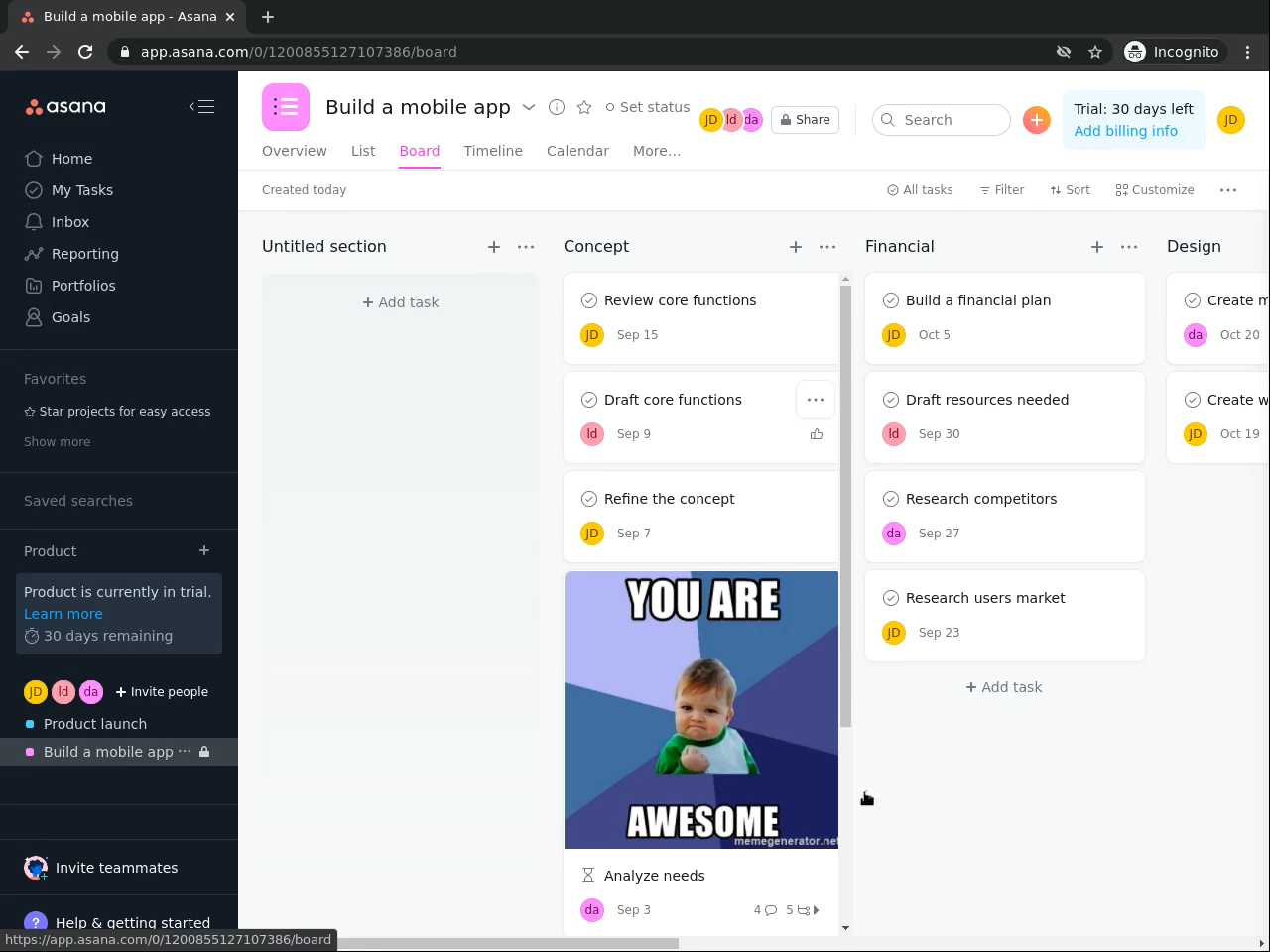
Task: Mark Research competitors complete
Action: click(891, 499)
